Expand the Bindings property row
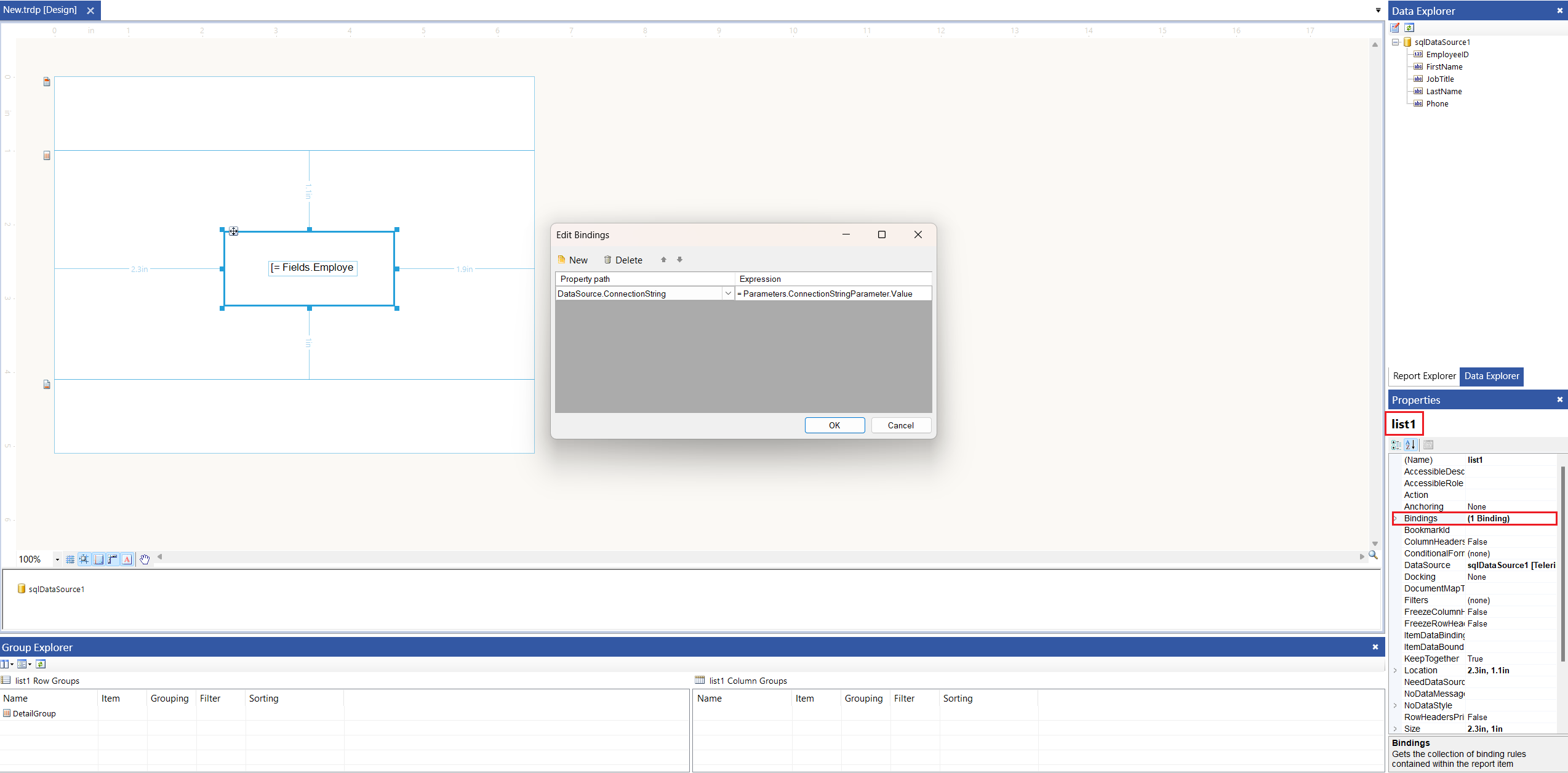The height and width of the screenshot is (773, 1568). 1395,518
